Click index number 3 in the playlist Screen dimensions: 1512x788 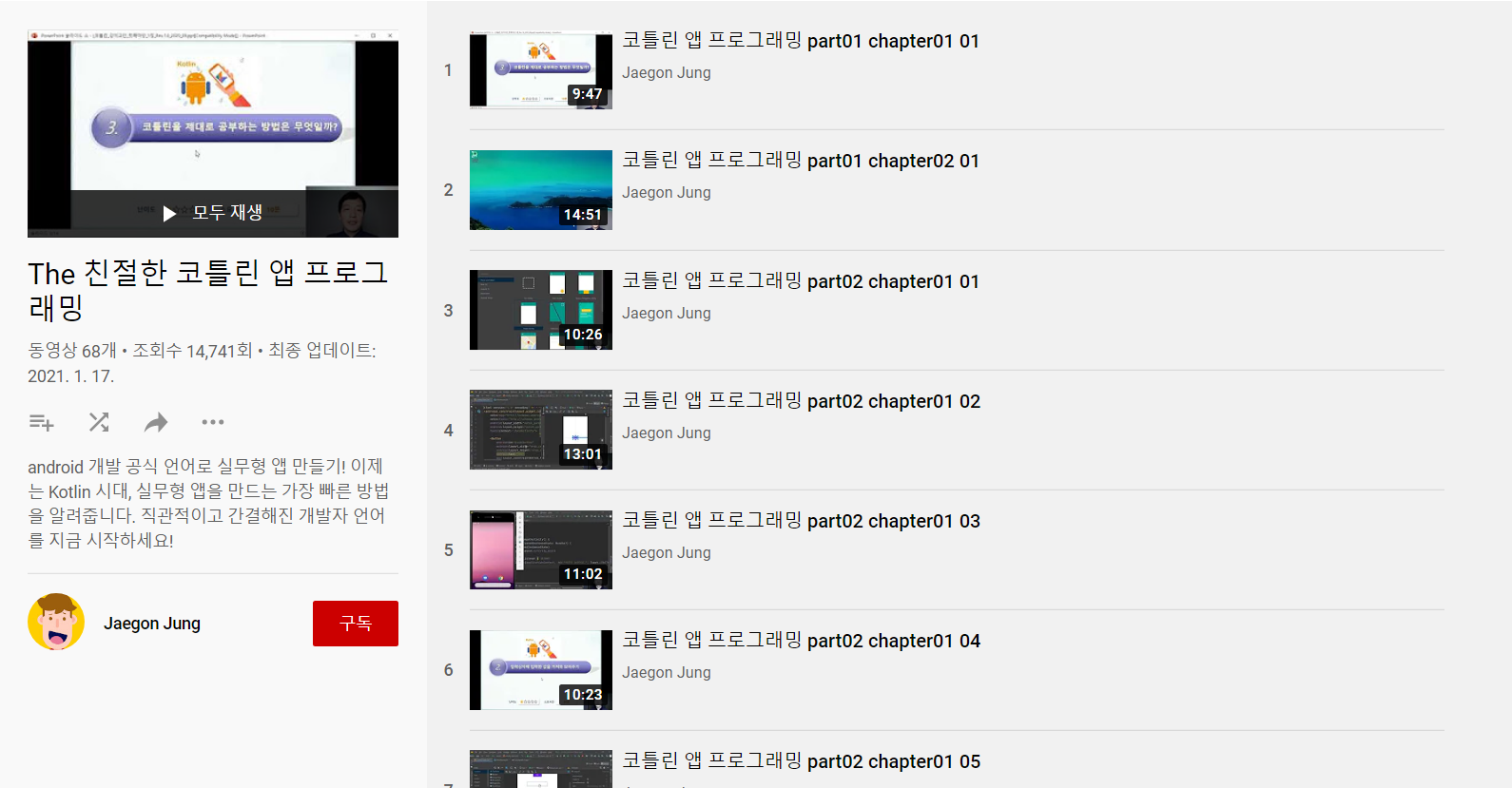click(448, 311)
